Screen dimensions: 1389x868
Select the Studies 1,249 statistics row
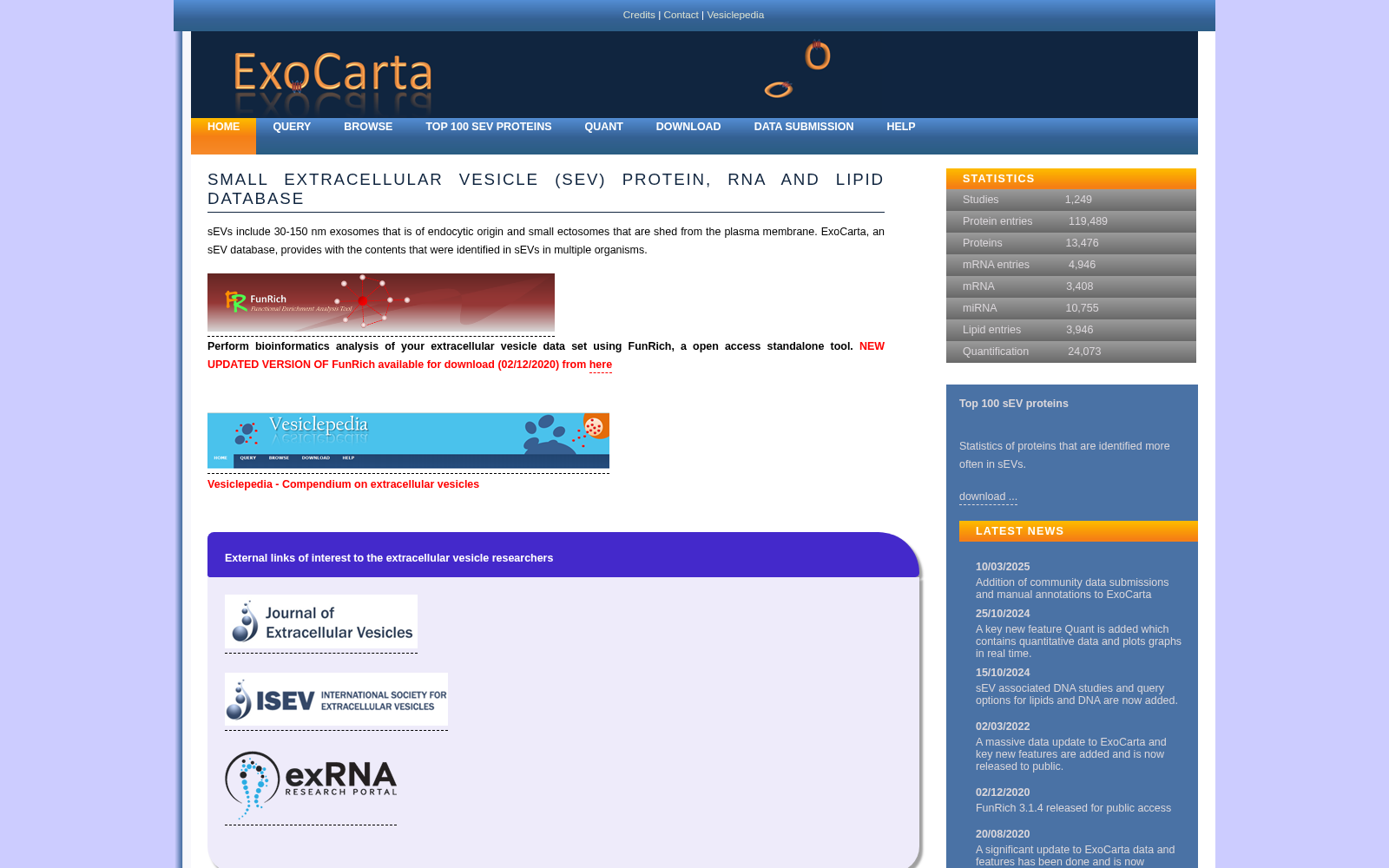click(x=1071, y=200)
